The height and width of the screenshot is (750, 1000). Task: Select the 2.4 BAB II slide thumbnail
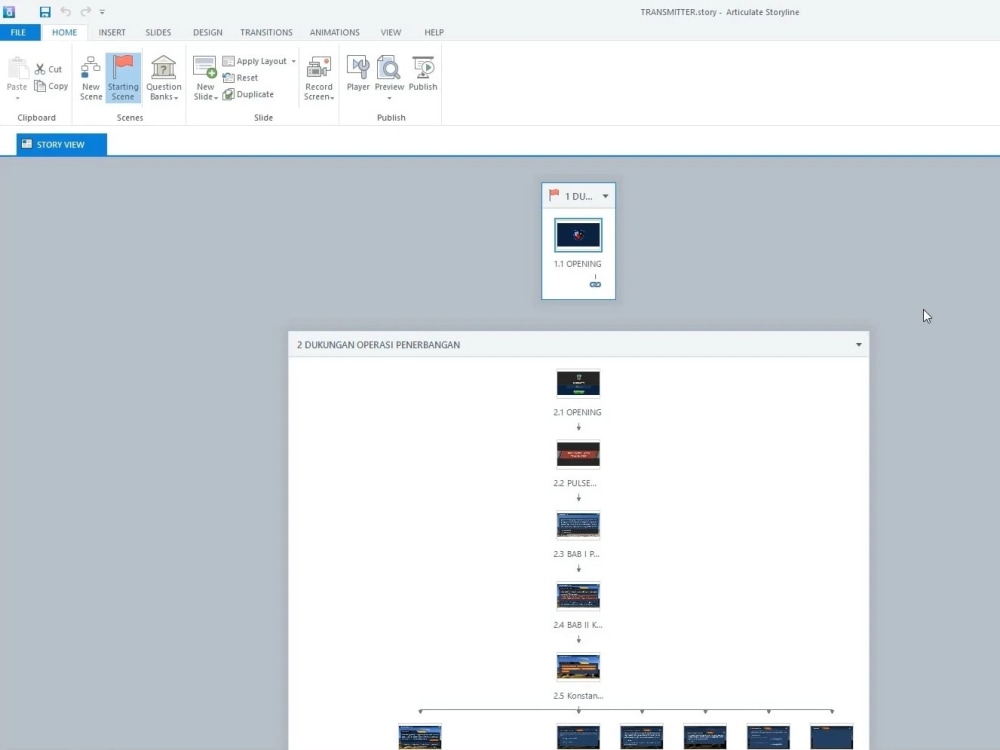coord(578,596)
